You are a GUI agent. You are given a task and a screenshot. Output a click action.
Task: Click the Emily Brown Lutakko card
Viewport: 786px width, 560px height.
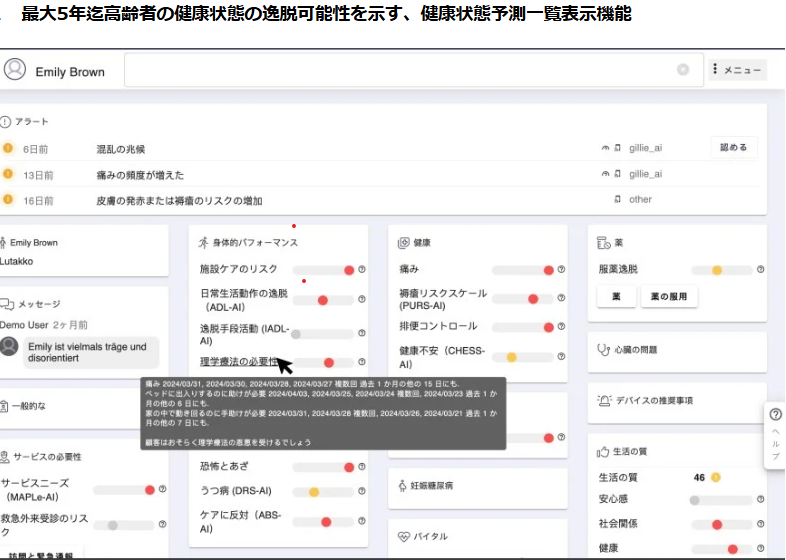pyautogui.click(x=84, y=251)
